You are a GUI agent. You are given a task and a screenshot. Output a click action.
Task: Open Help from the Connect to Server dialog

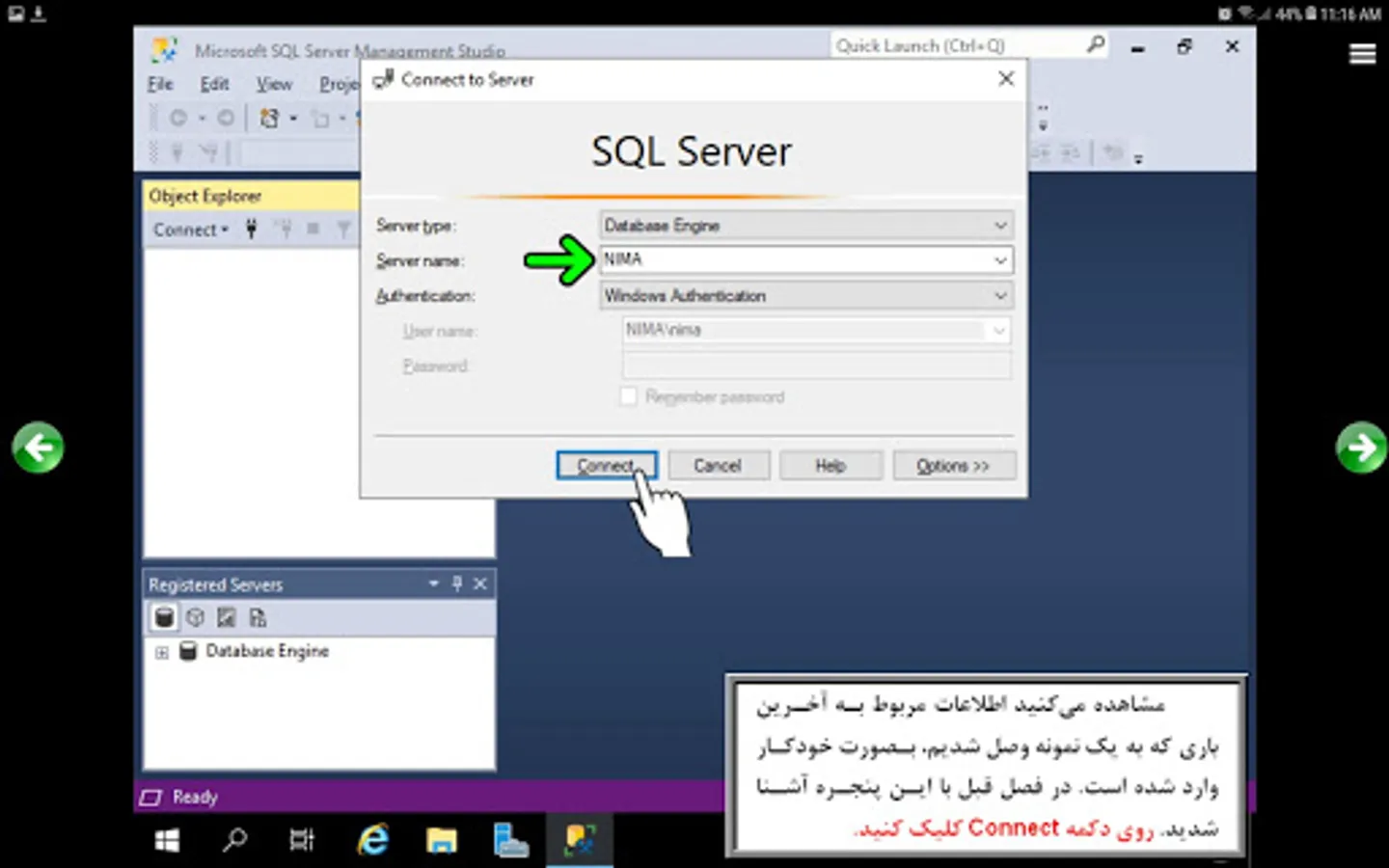coord(831,465)
